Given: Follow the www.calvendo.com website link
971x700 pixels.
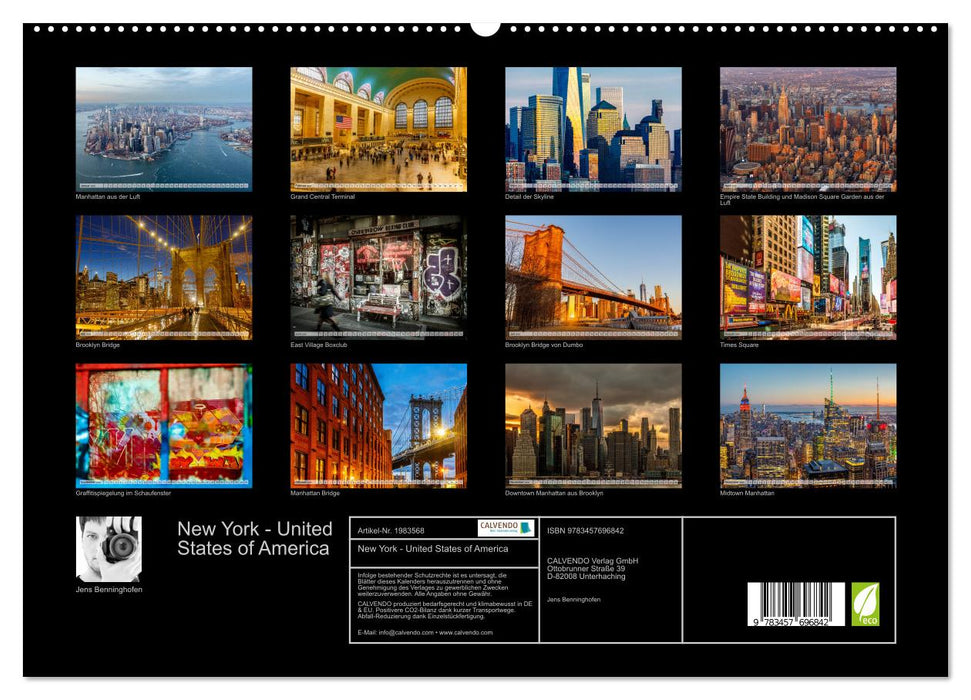Looking at the screenshot, I should pos(466,632).
